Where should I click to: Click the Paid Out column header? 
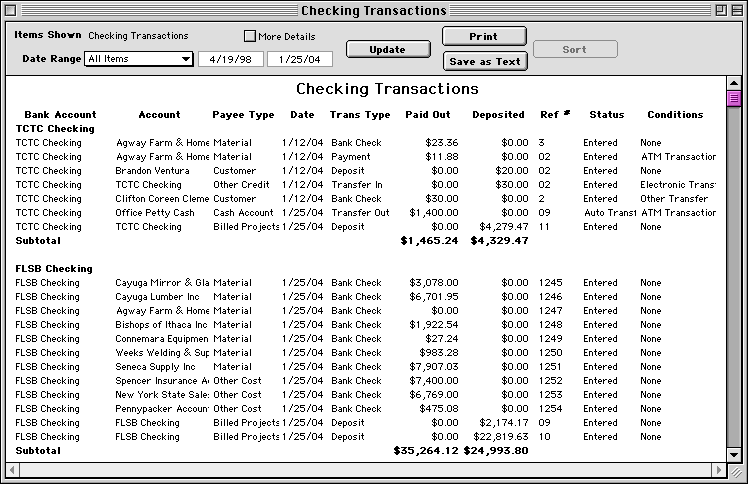point(427,115)
